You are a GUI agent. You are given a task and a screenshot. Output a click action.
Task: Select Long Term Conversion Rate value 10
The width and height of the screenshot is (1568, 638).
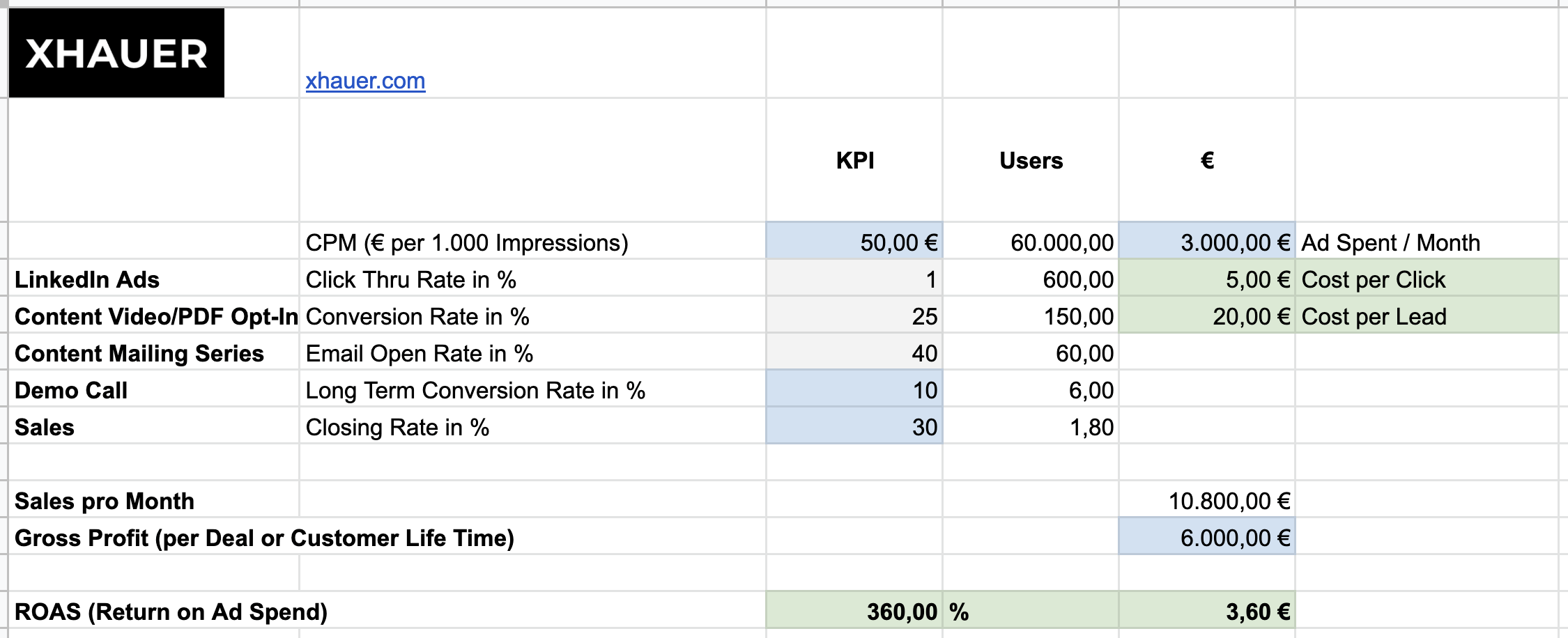[854, 389]
